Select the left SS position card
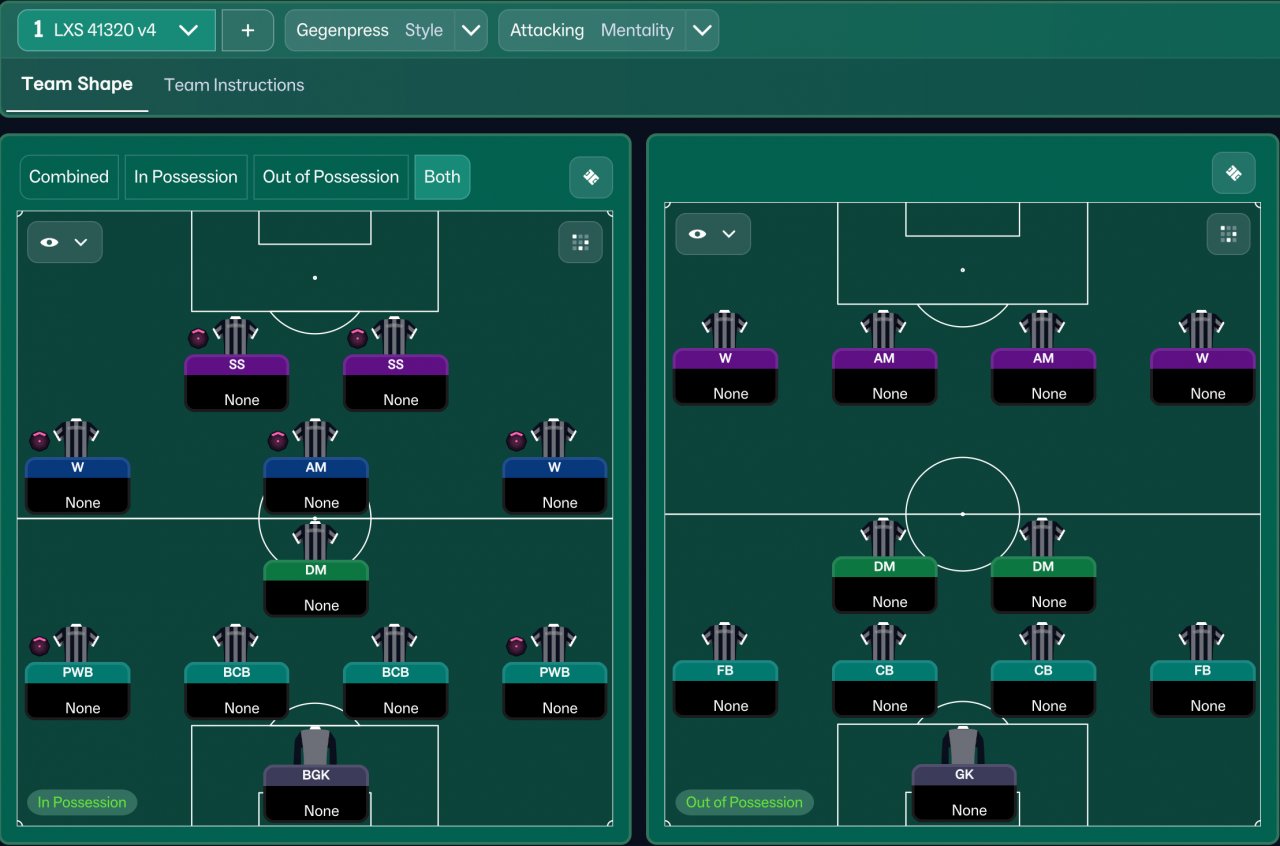 pos(237,383)
